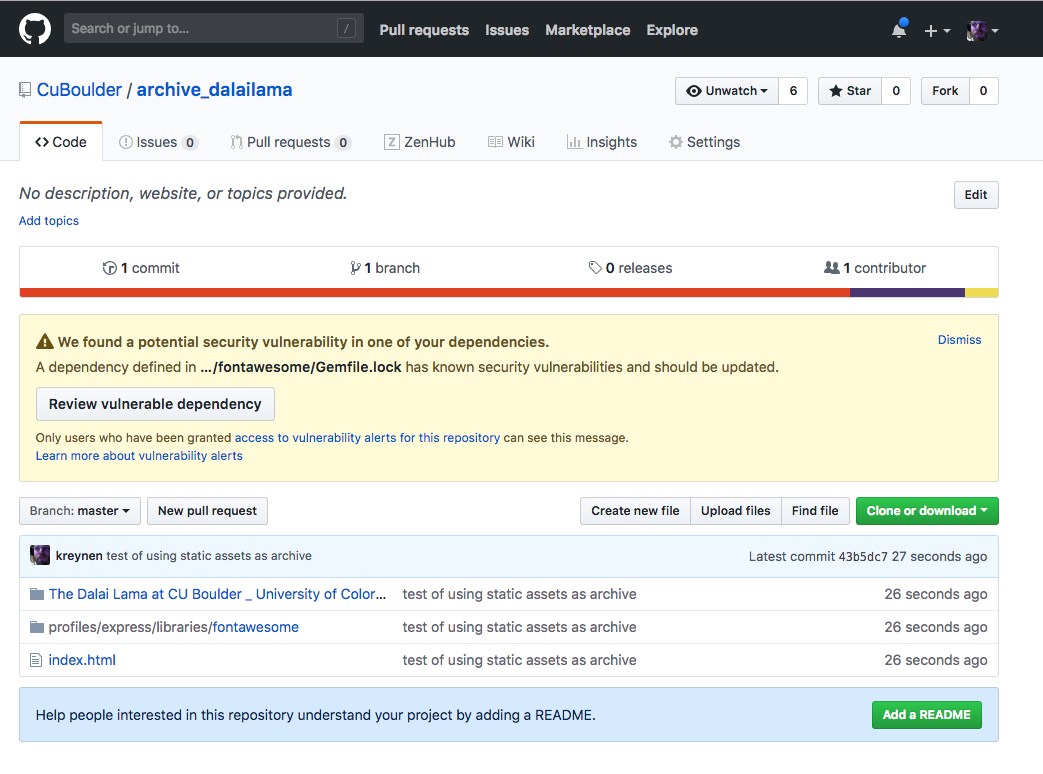
Task: Click the yellow language bar segment
Action: (981, 293)
